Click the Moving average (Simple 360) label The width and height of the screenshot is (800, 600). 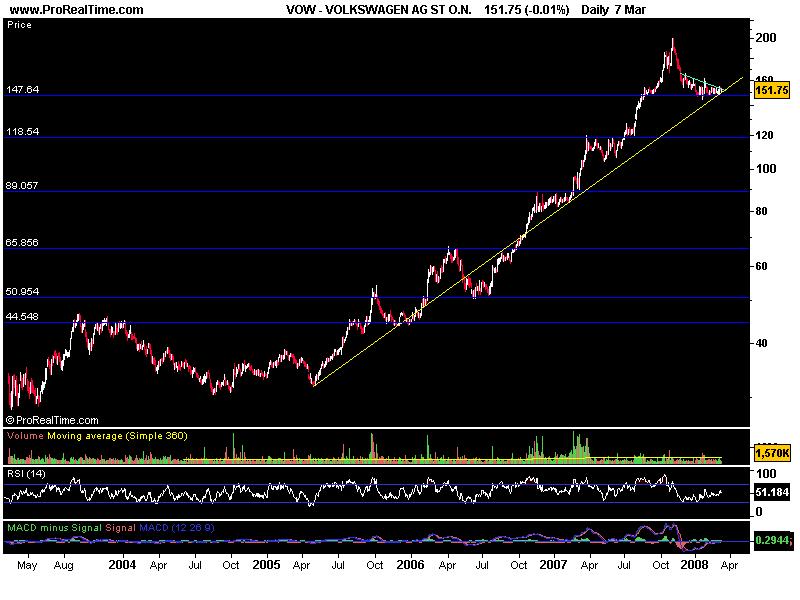click(117, 436)
